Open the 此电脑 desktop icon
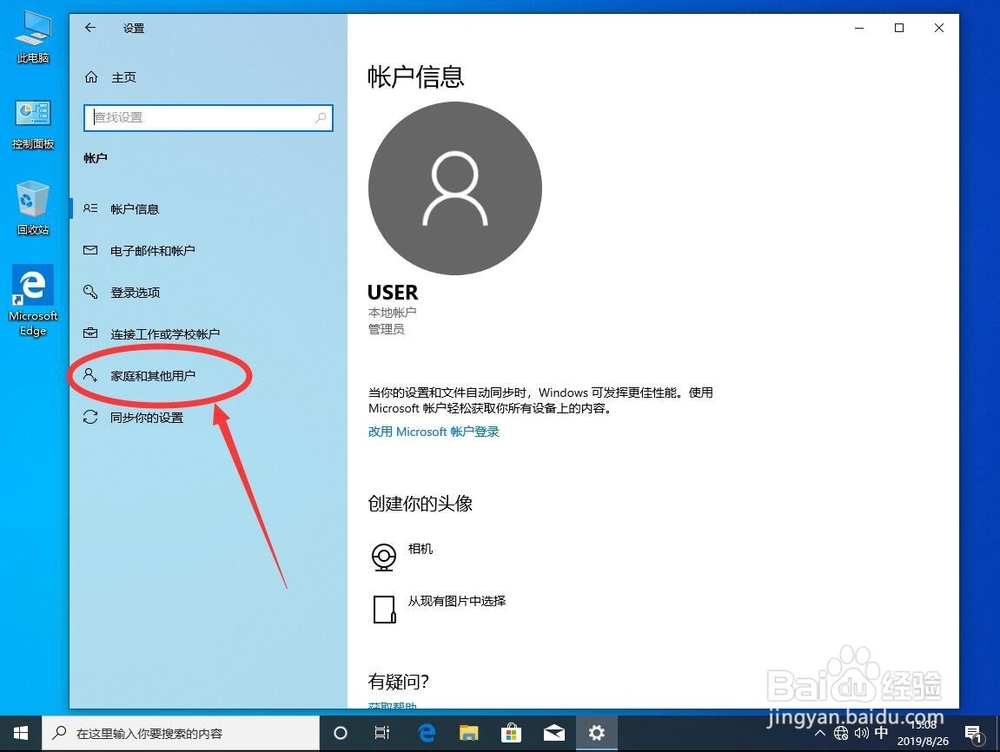Image resolution: width=1000 pixels, height=752 pixels. click(33, 37)
